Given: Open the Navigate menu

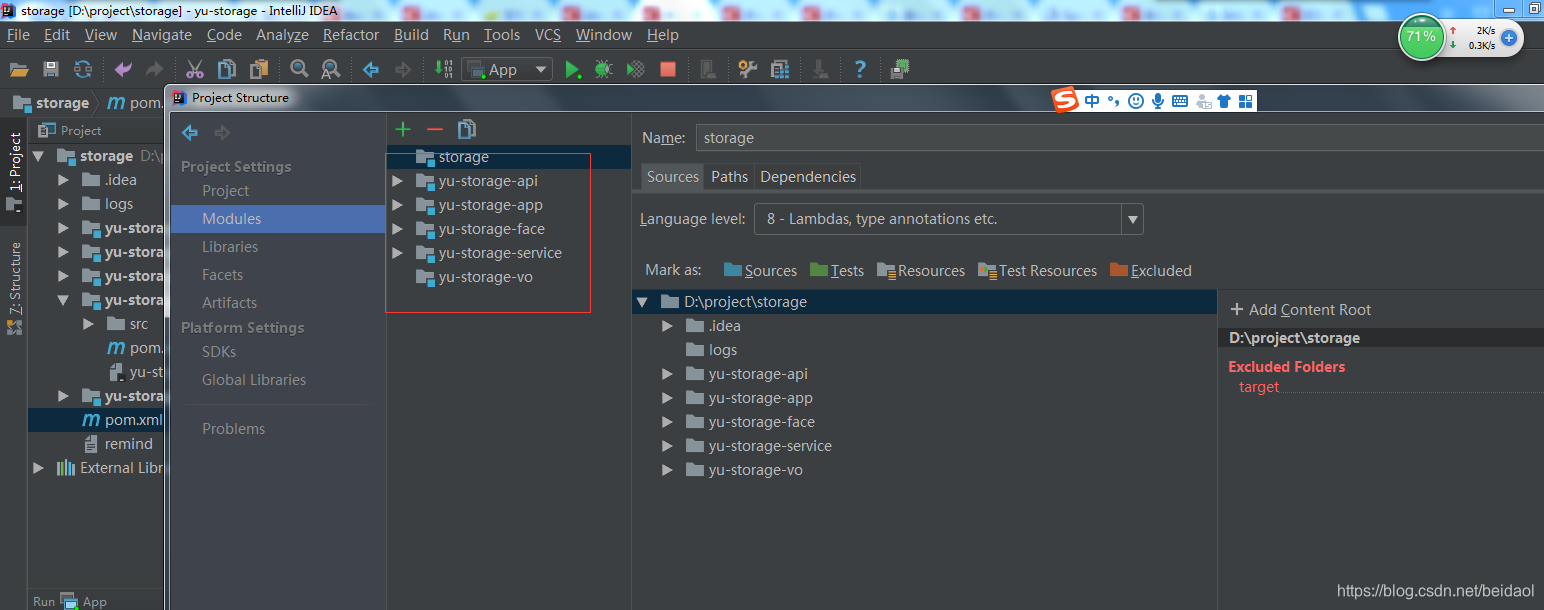Looking at the screenshot, I should [161, 35].
